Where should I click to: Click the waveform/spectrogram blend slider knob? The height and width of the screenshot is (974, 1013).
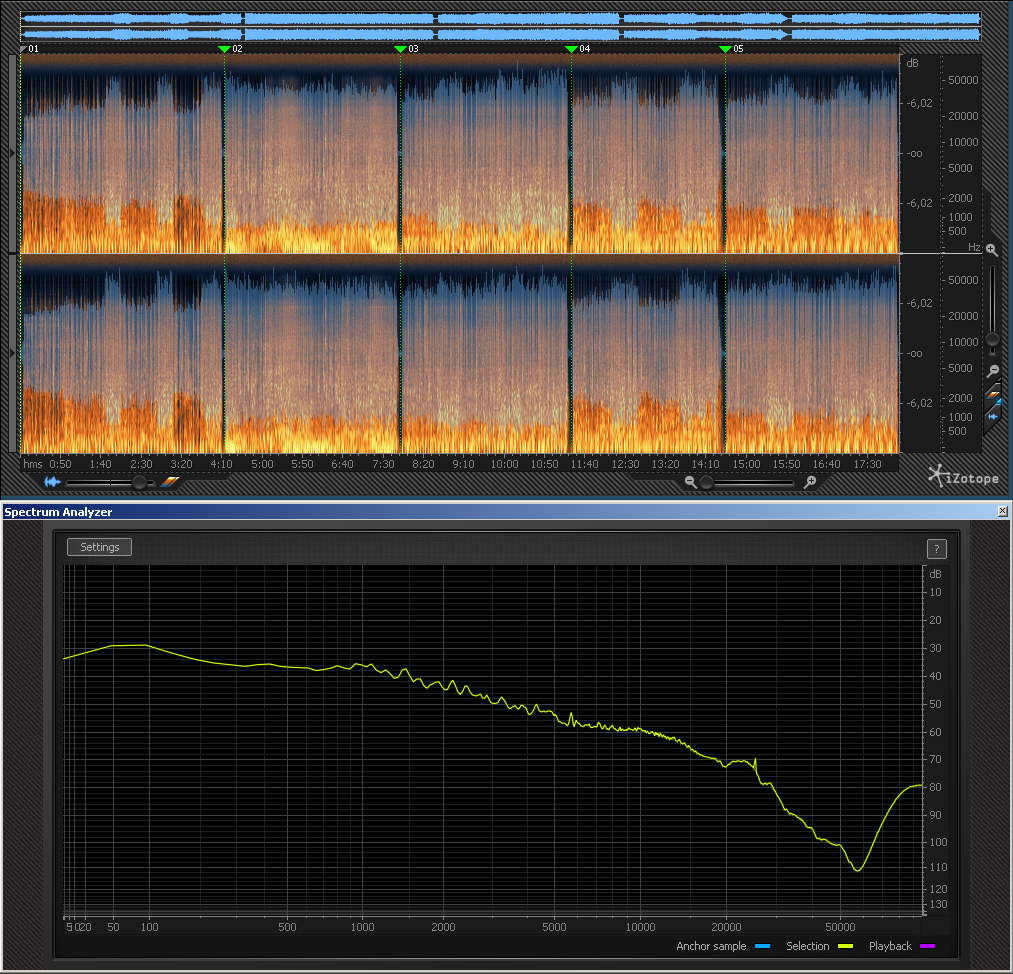[x=139, y=482]
